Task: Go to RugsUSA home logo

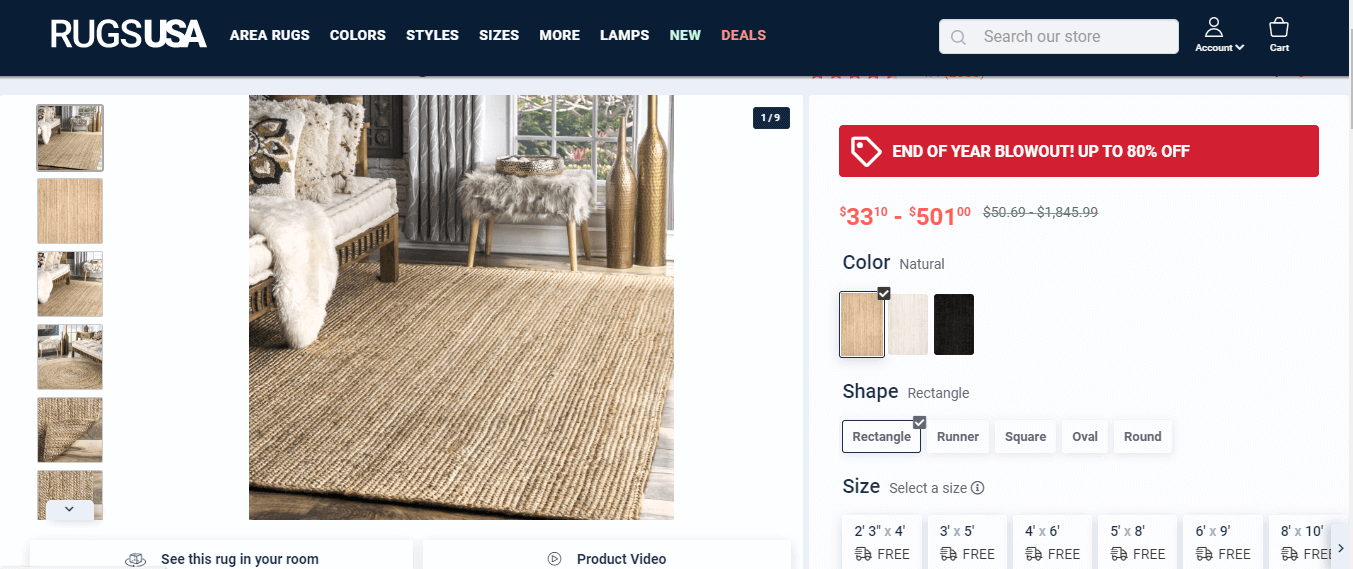Action: 128,35
